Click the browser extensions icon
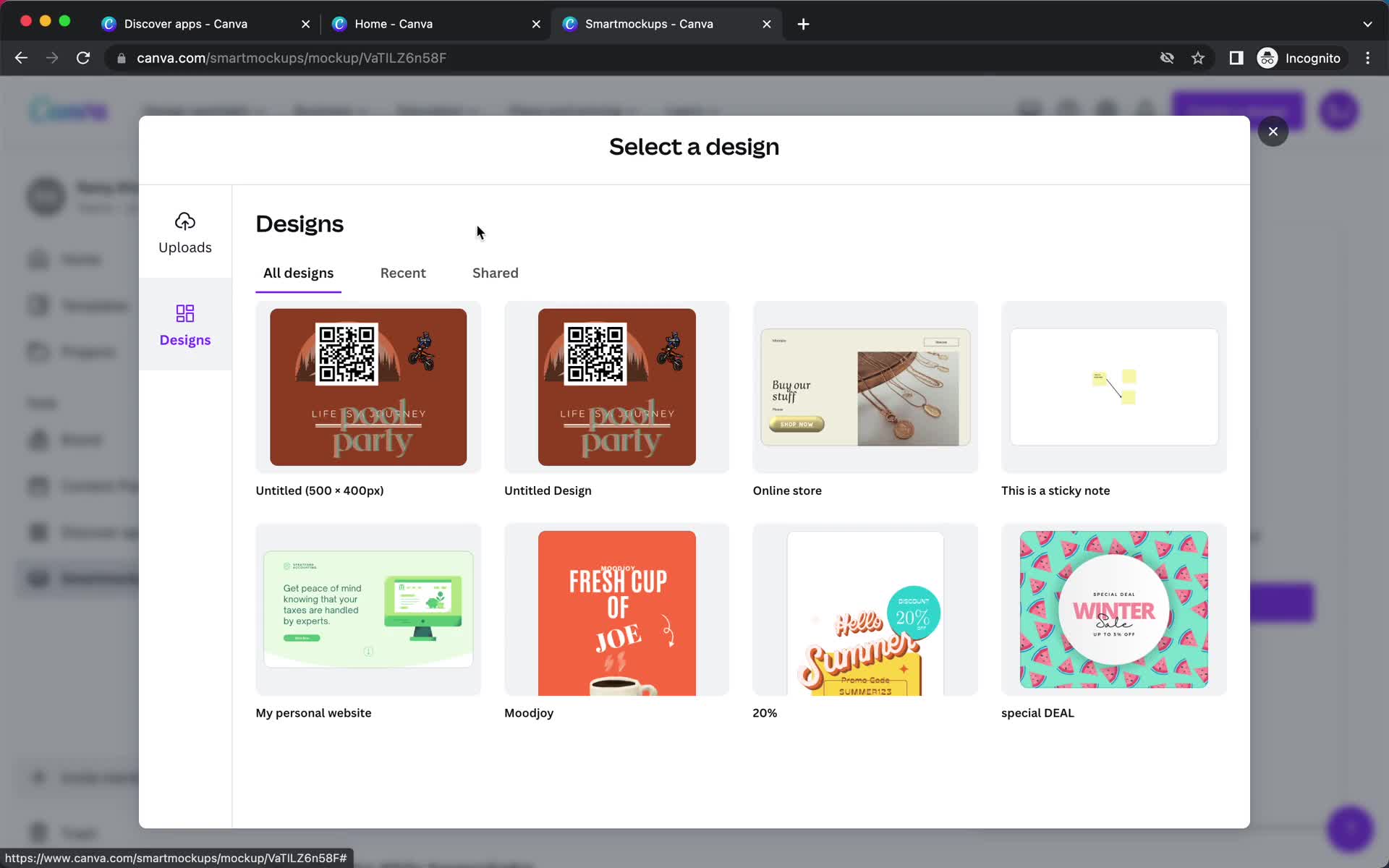Screen dimensions: 1389x868 [1234, 58]
